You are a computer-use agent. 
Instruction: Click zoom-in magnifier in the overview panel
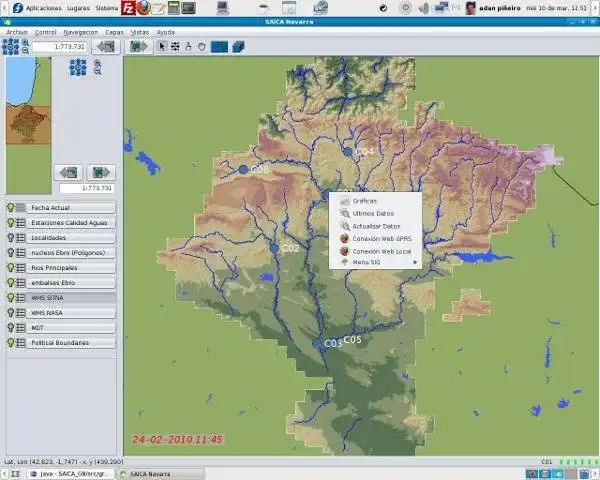[98, 63]
